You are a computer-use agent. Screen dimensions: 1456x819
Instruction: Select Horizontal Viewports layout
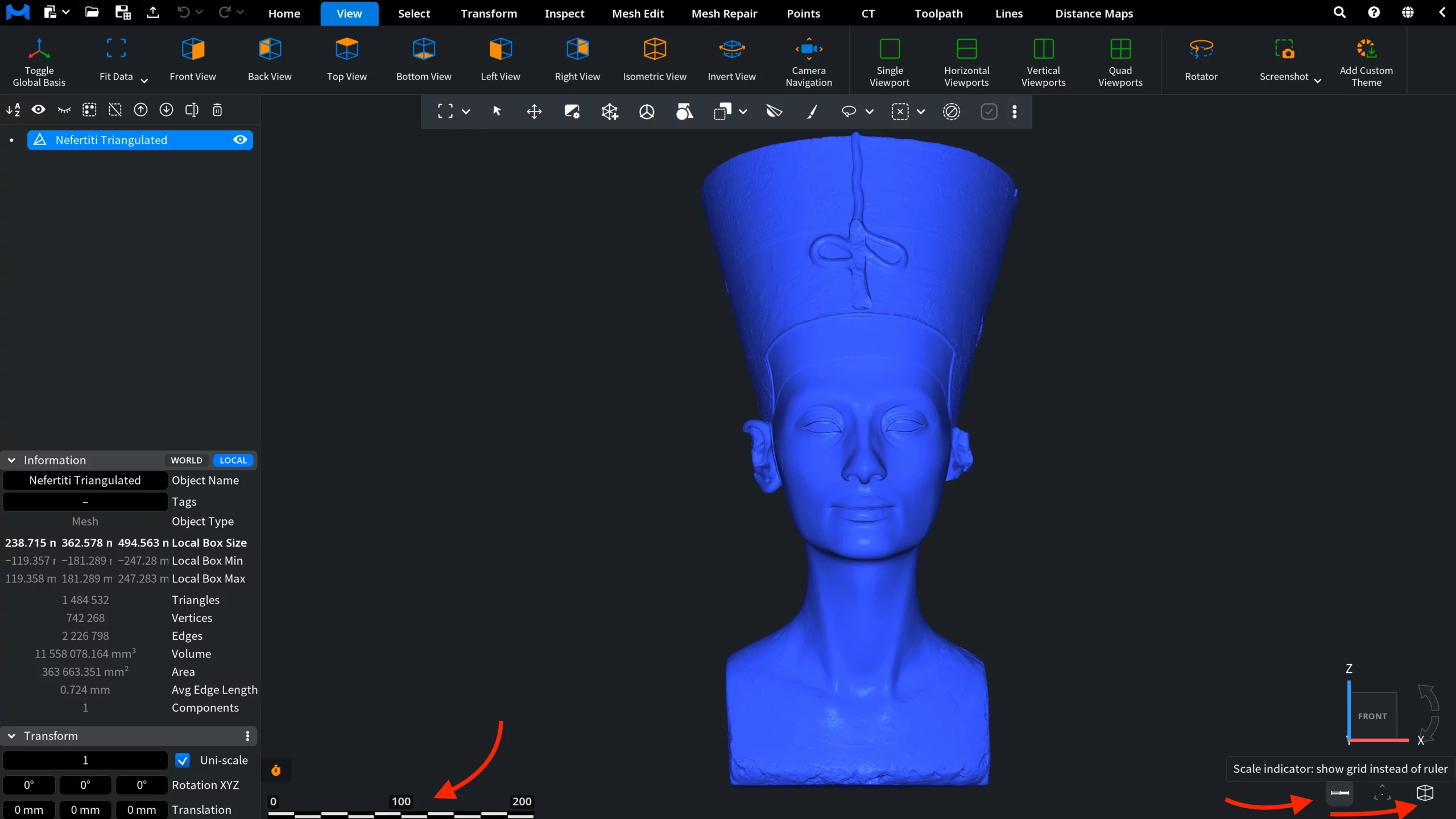967,61
